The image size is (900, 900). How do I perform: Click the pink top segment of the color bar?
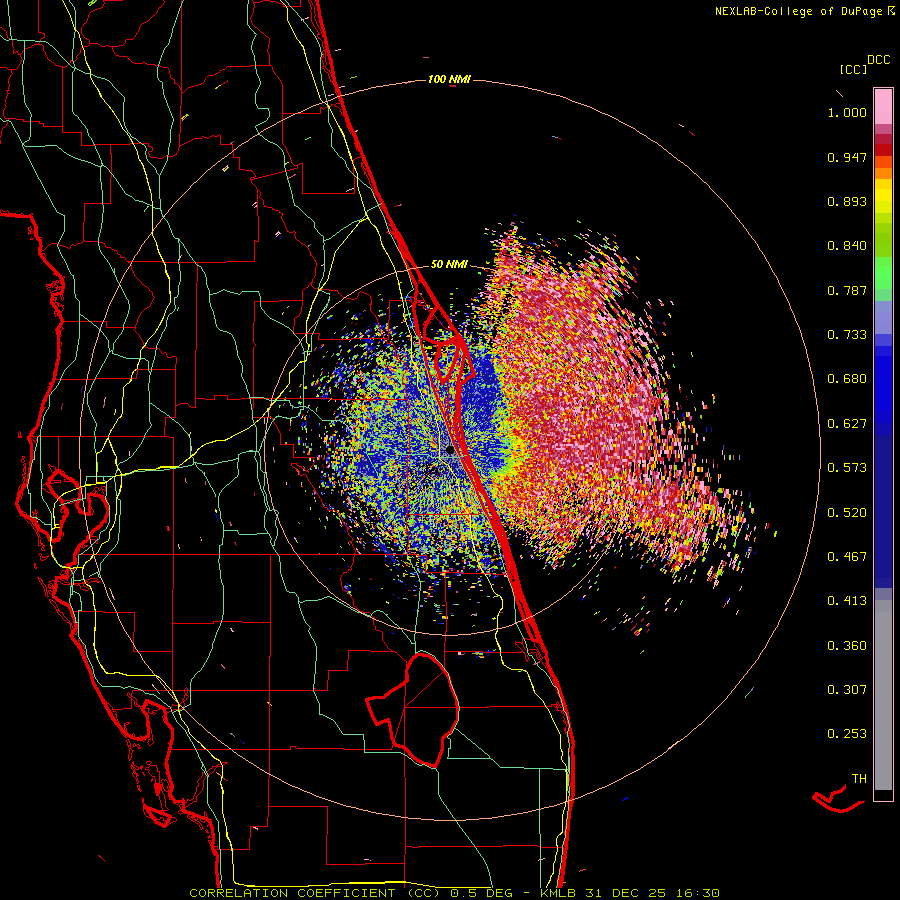click(883, 107)
